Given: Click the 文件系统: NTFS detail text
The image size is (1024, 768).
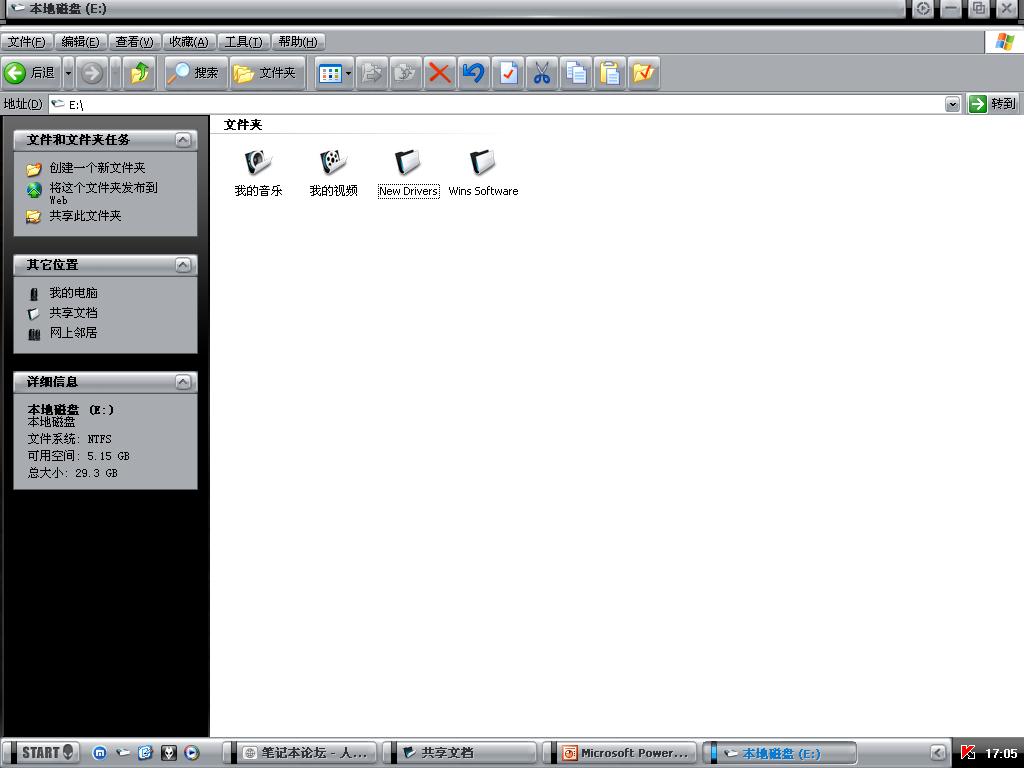Looking at the screenshot, I should 70,439.
